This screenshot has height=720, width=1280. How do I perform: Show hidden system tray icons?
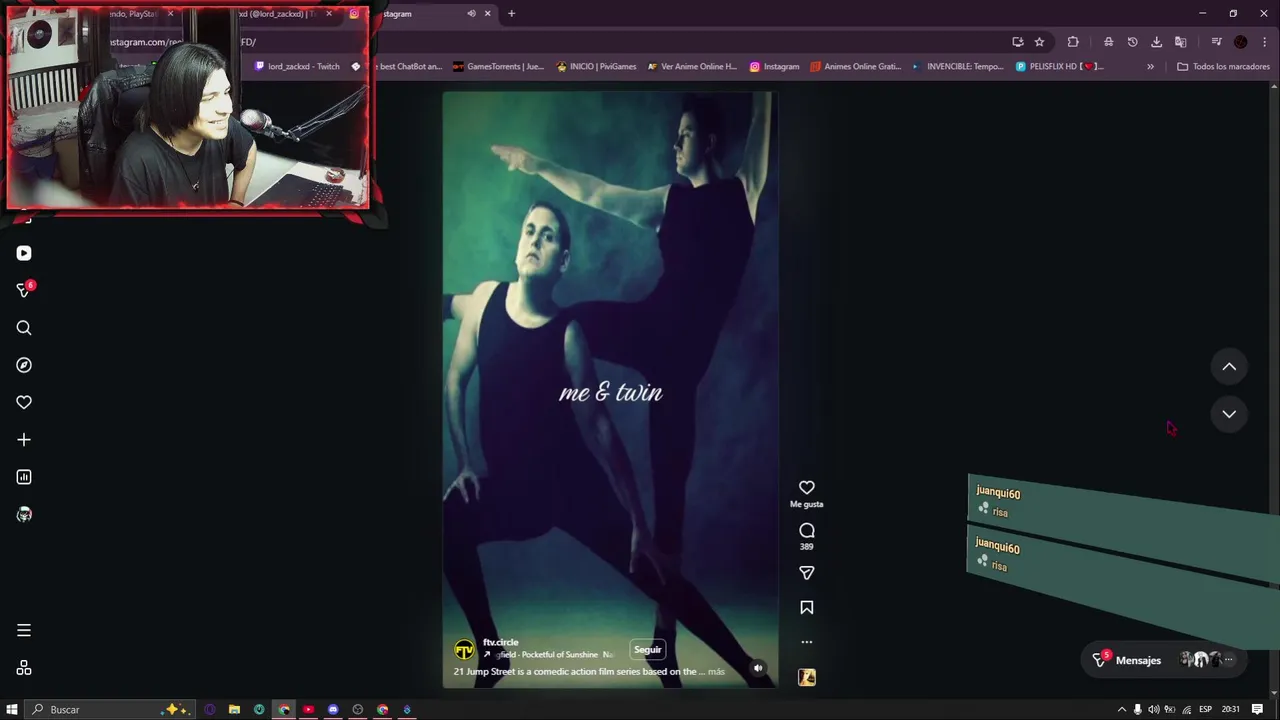coord(1122,710)
